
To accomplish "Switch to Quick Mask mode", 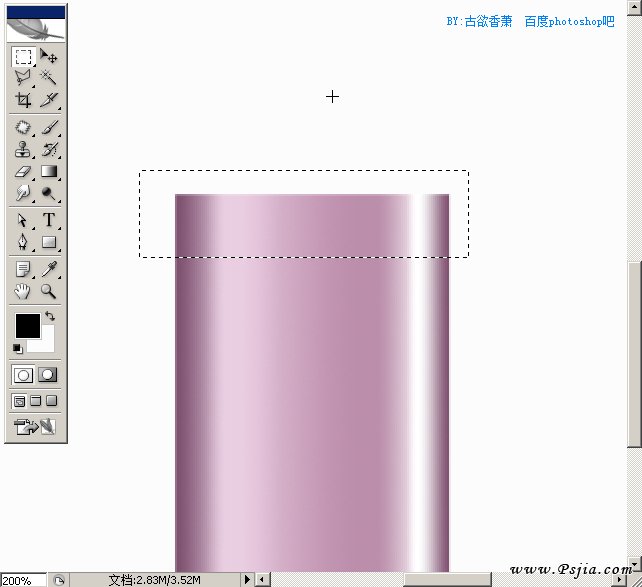I will coord(48,375).
